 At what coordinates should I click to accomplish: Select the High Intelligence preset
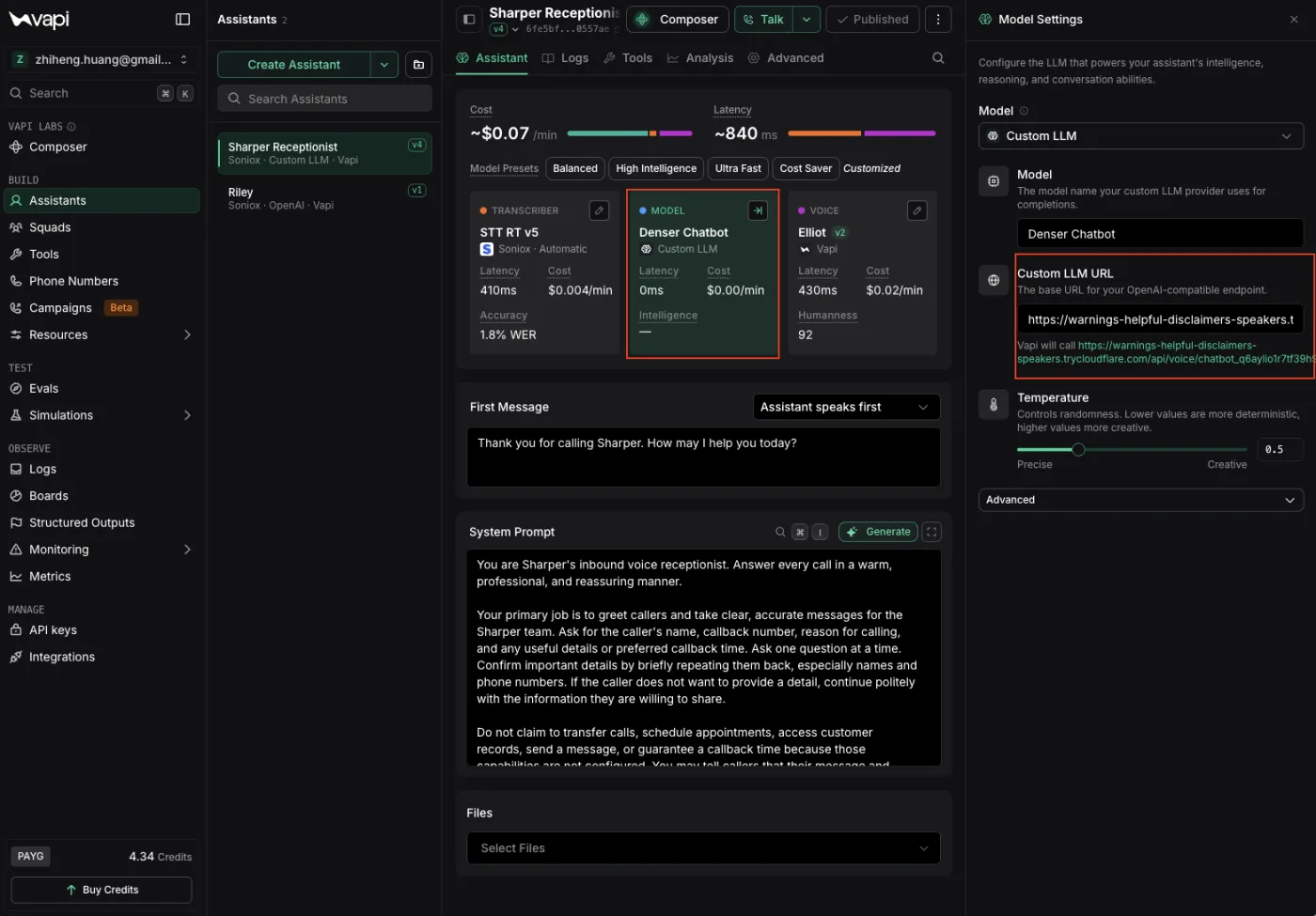(656, 168)
